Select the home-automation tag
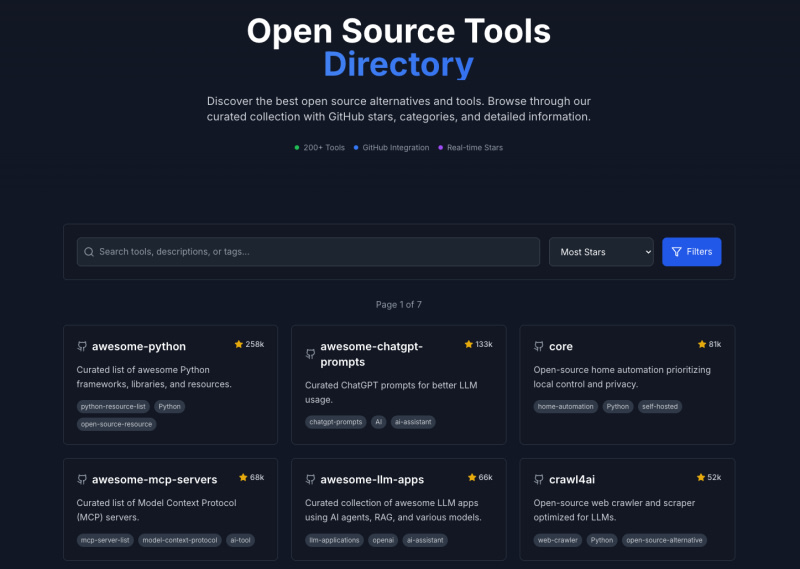This screenshot has width=800, height=569. click(566, 407)
